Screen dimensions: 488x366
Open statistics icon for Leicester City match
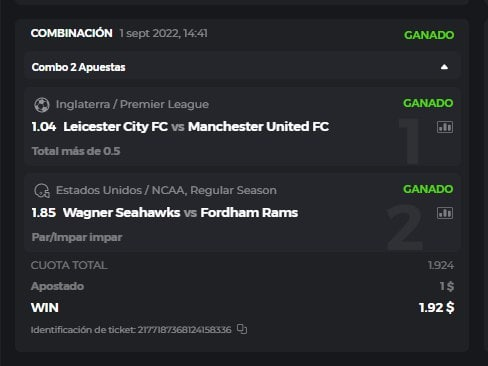tap(445, 127)
